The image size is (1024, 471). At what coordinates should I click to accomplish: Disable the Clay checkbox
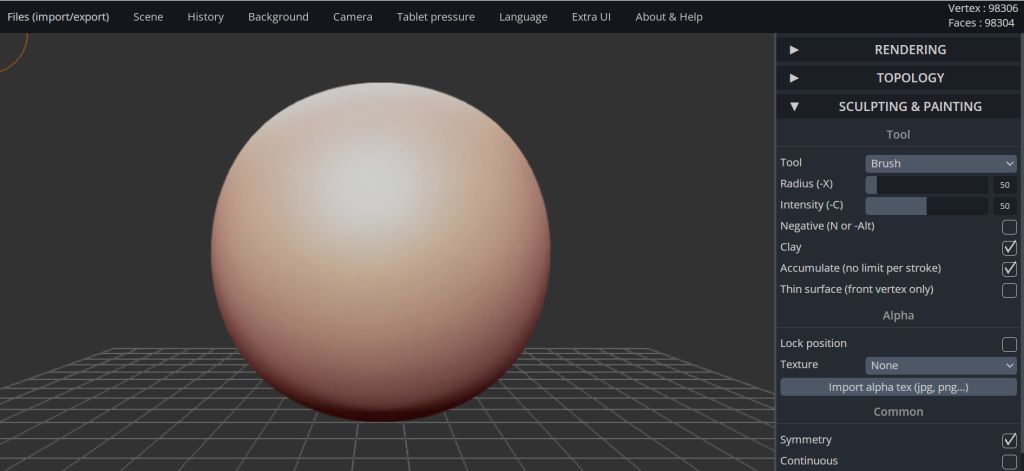tap(1009, 248)
